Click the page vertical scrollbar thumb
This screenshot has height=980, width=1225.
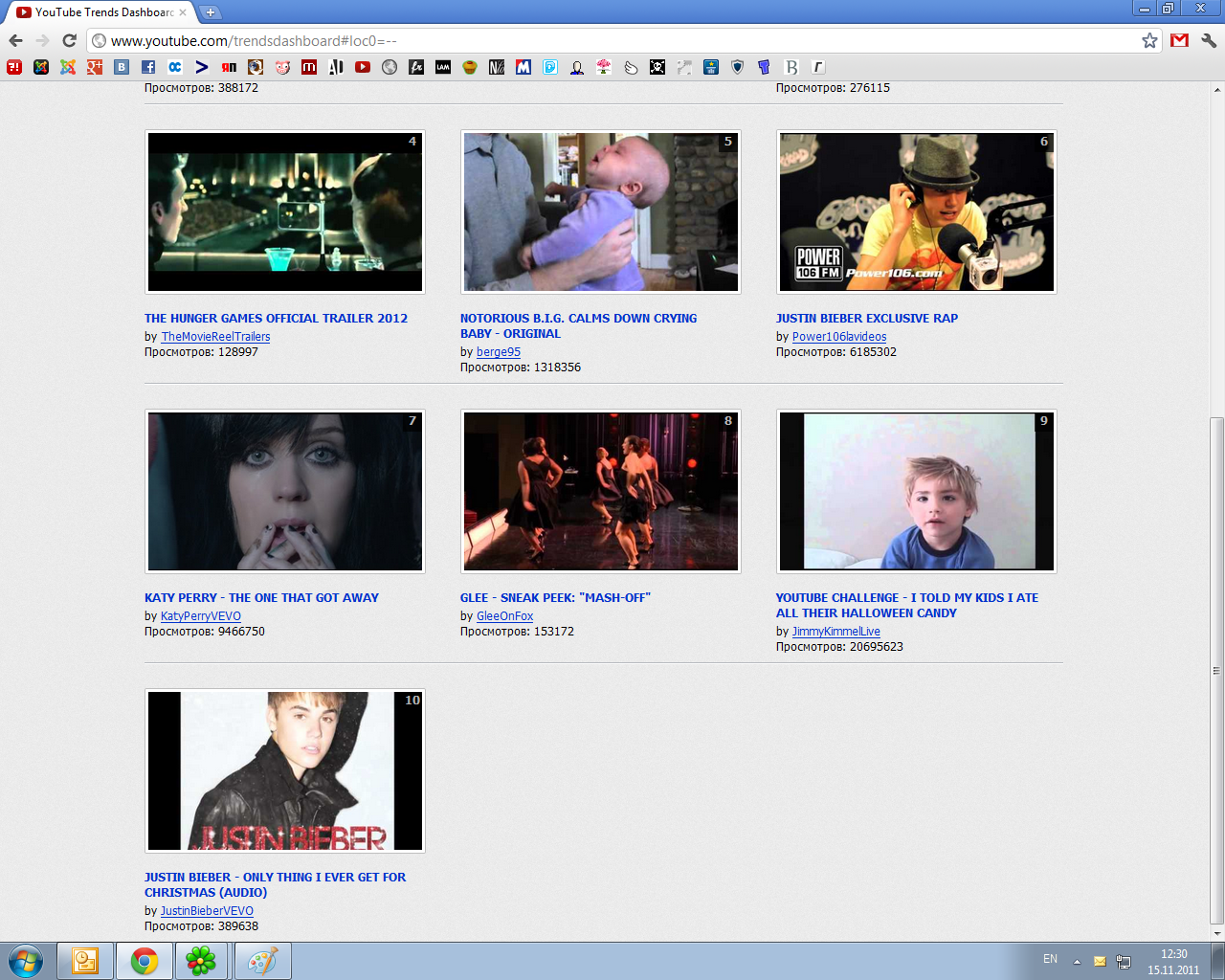1216,670
